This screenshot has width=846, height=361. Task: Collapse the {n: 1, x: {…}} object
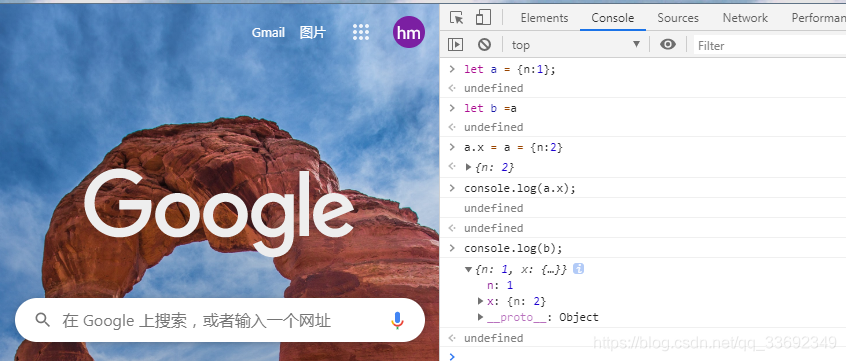[468, 269]
